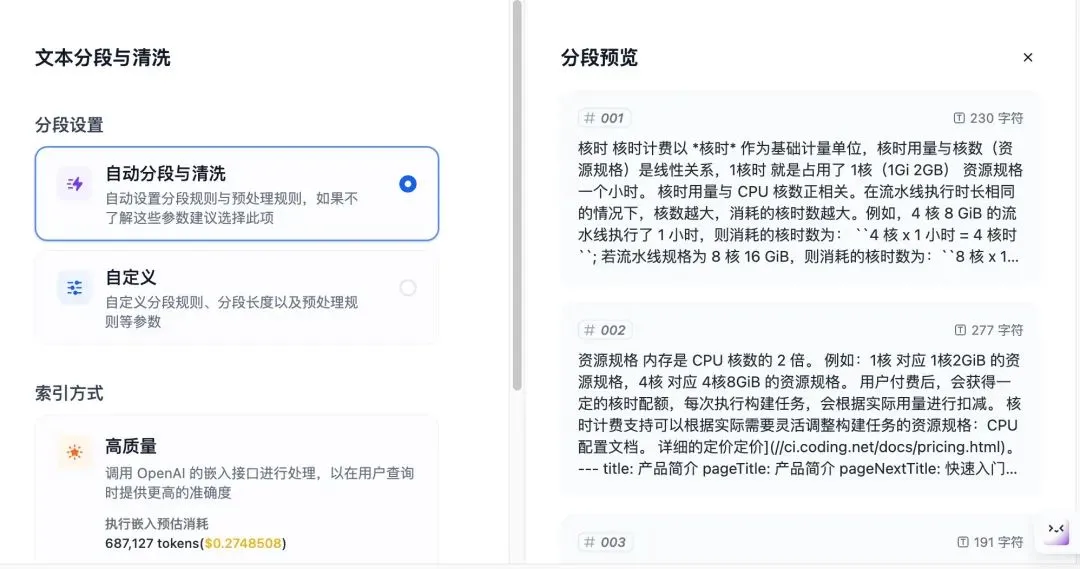Click the left panel vertical scrollbar

[x=517, y=195]
